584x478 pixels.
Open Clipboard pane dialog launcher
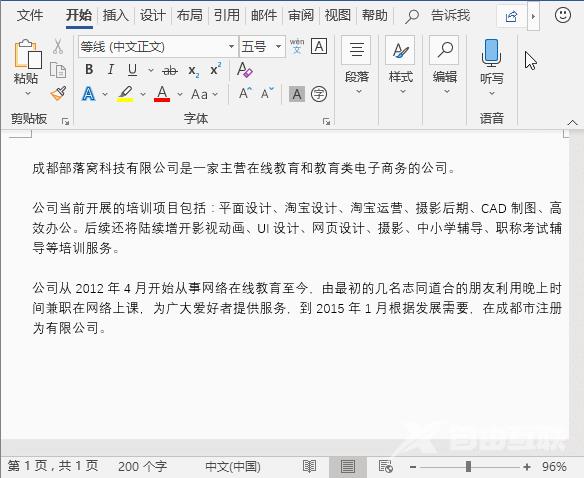tap(66, 121)
